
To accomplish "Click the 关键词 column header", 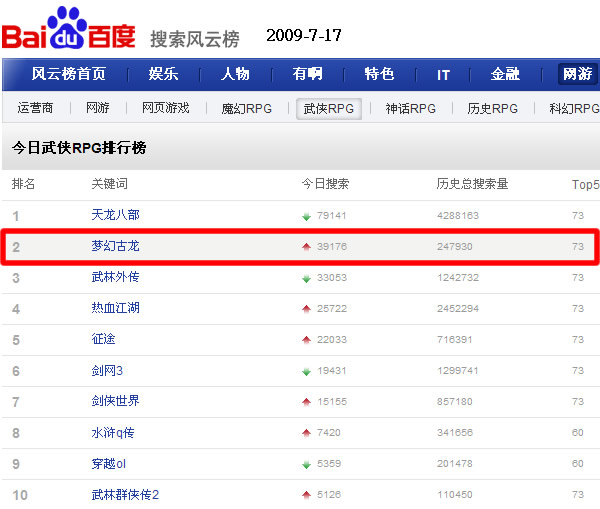I will (109, 184).
